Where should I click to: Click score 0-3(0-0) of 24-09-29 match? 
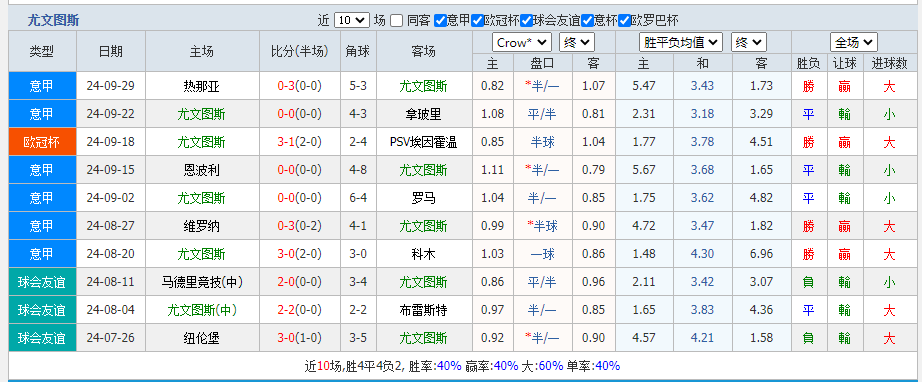pos(299,86)
